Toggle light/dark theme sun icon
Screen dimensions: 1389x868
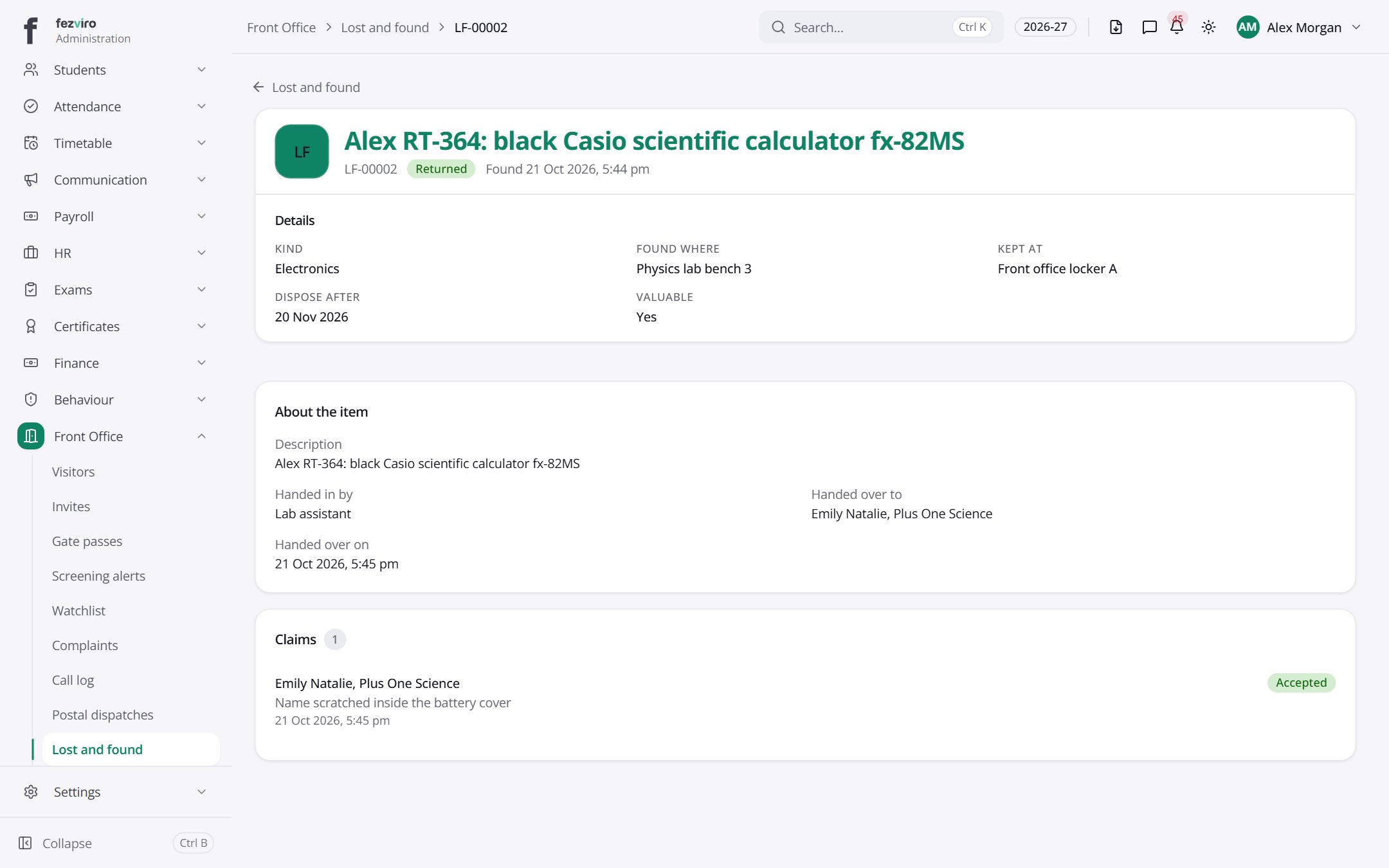tap(1208, 27)
